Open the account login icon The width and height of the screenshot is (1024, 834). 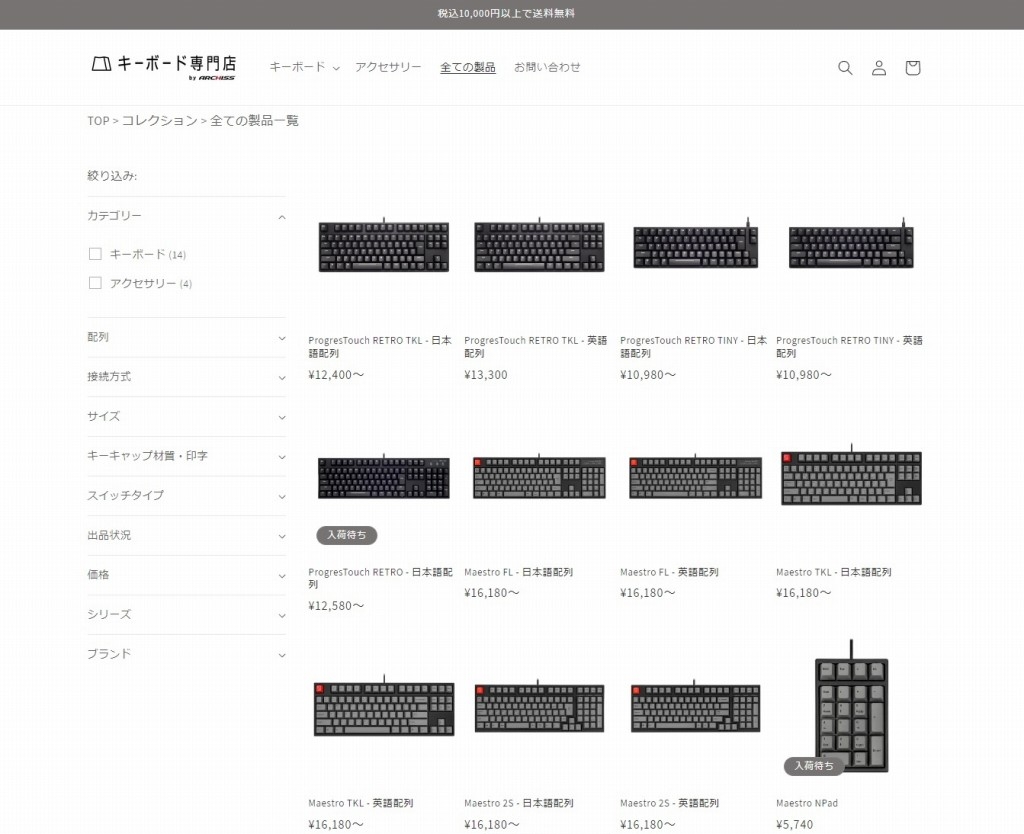tap(878, 67)
